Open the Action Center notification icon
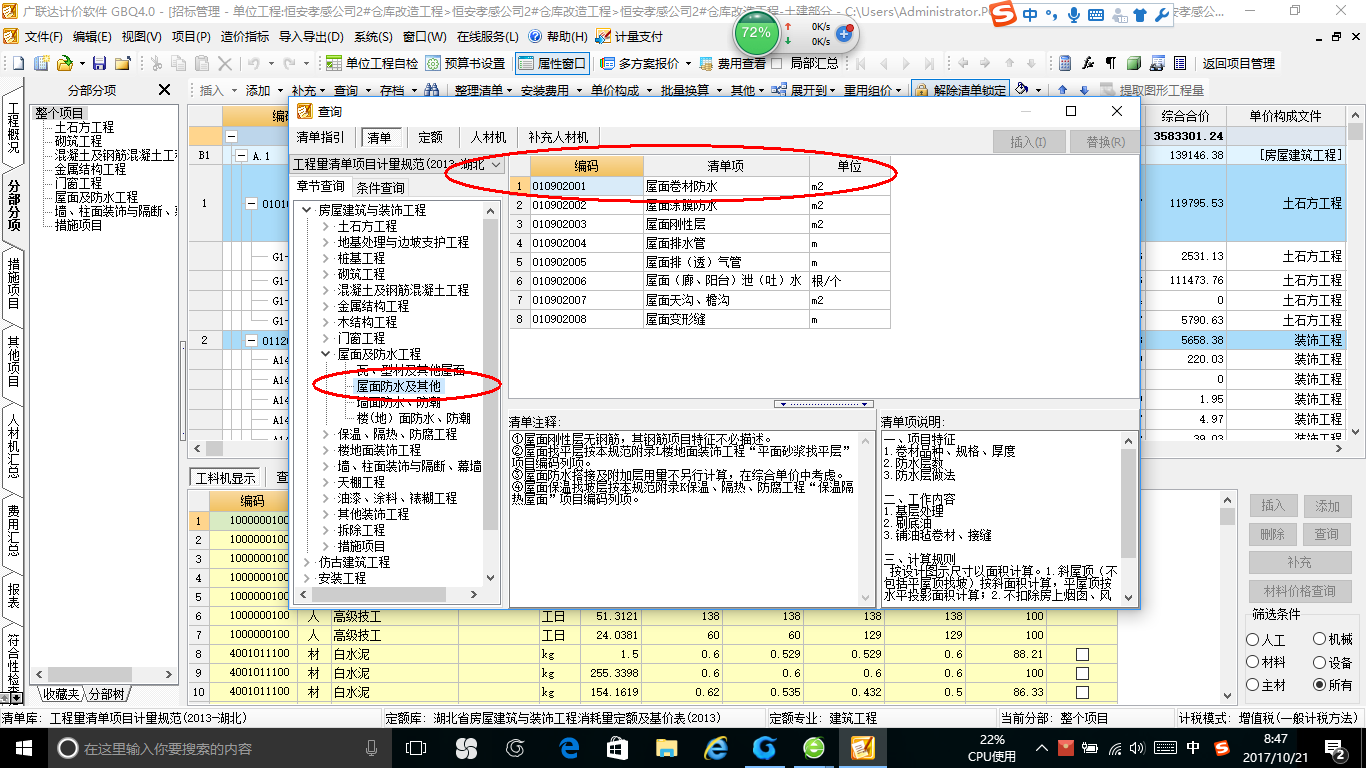Image resolution: width=1366 pixels, height=768 pixels. (x=1337, y=747)
